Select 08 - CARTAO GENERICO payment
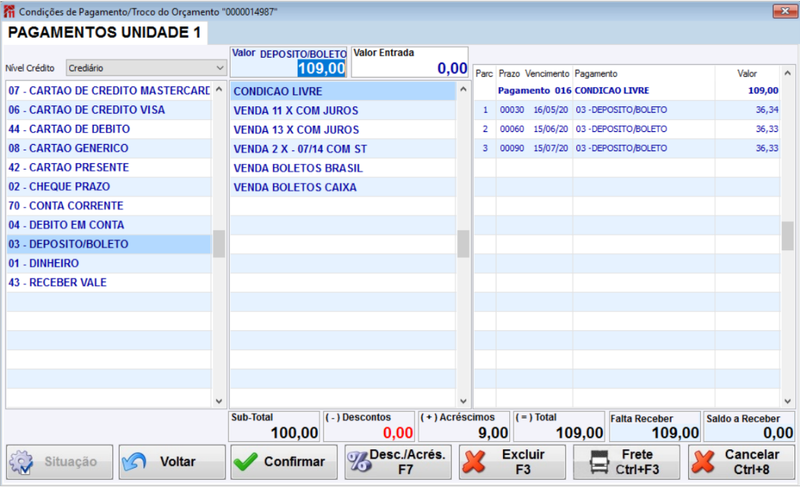Viewport: 800px width, 487px height. (109, 148)
